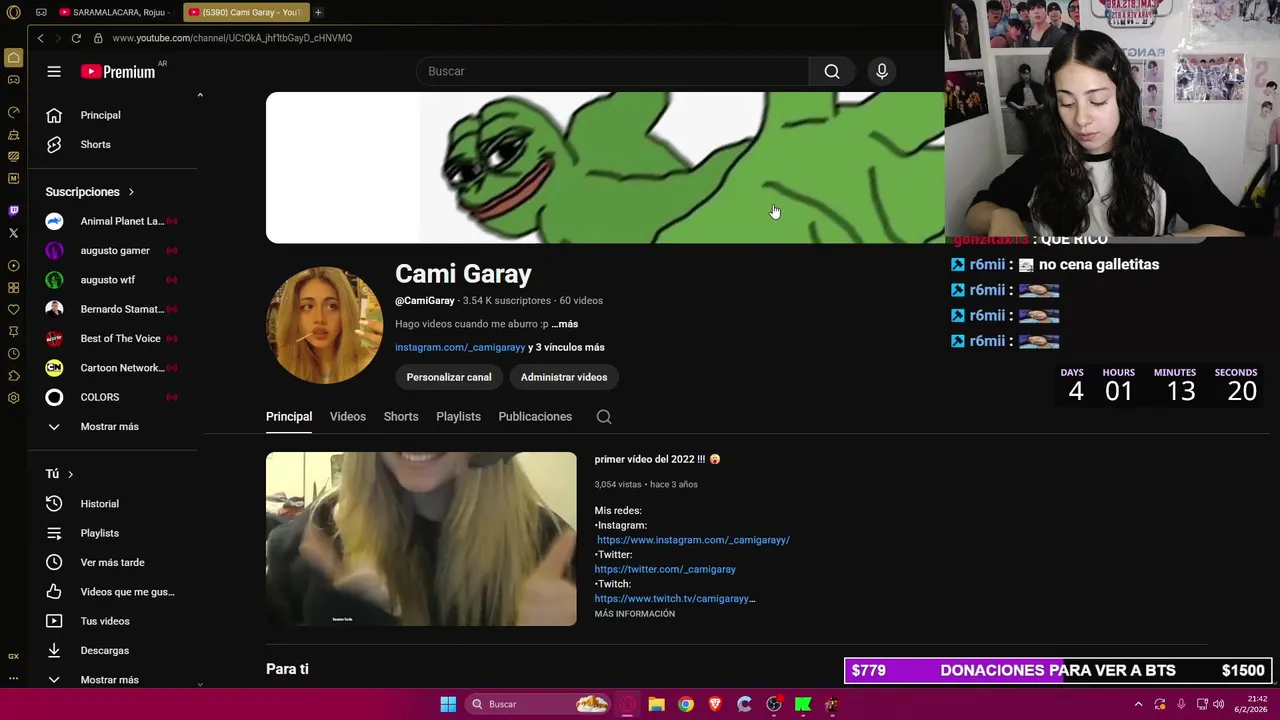Screen dimensions: 1280x720
Task: Launch Google Chrome from the taskbar
Action: pyautogui.click(x=686, y=704)
